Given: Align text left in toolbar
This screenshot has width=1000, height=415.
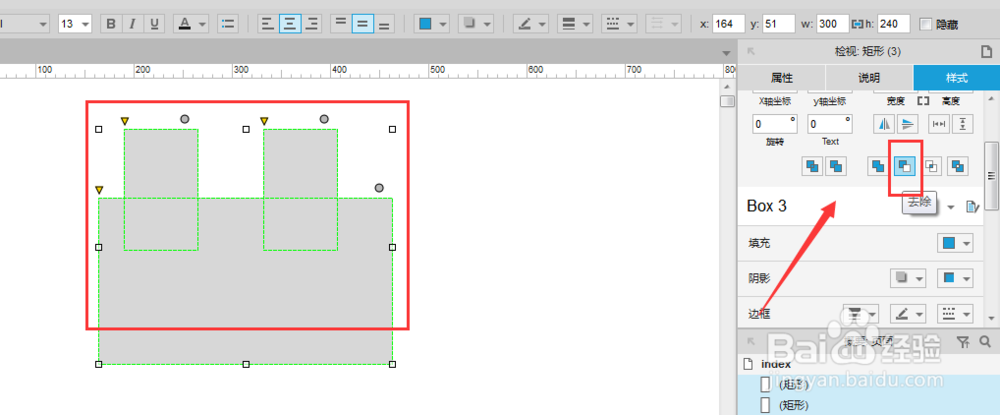Looking at the screenshot, I should (x=268, y=24).
